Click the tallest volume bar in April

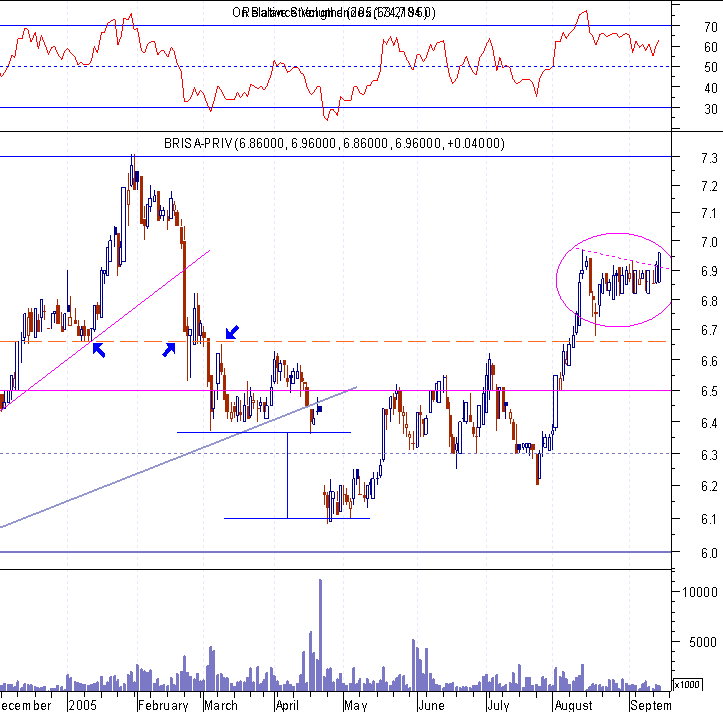(x=320, y=635)
